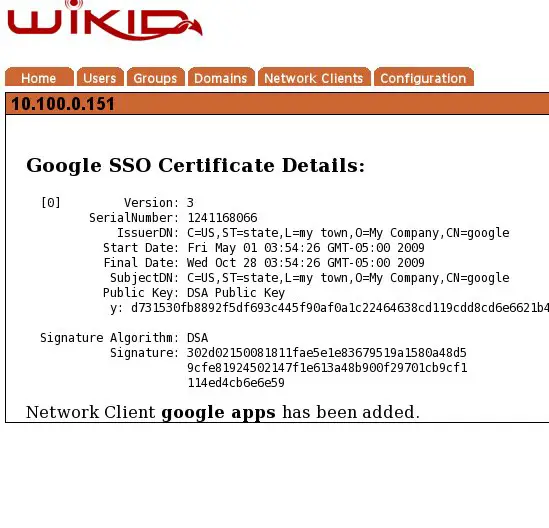Click the SerialNumber label
Image resolution: width=549 pixels, height=528 pixels.
tap(134, 218)
